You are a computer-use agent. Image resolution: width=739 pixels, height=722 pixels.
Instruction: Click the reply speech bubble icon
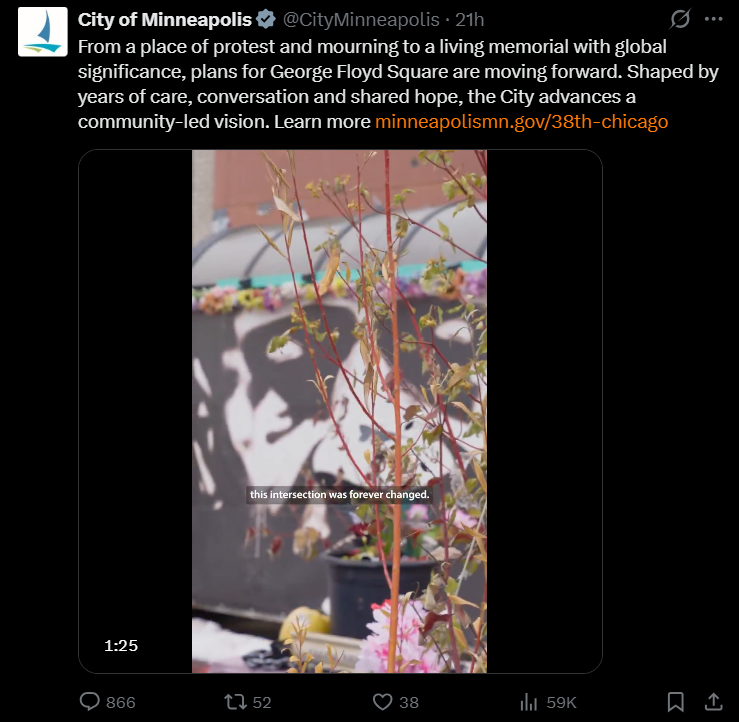(x=90, y=702)
